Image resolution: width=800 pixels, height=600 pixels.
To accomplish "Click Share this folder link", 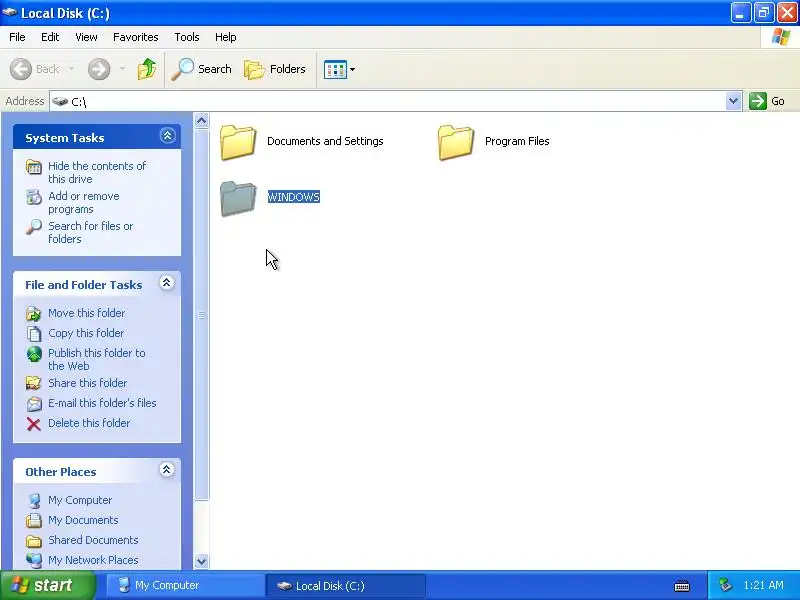I will 88,383.
